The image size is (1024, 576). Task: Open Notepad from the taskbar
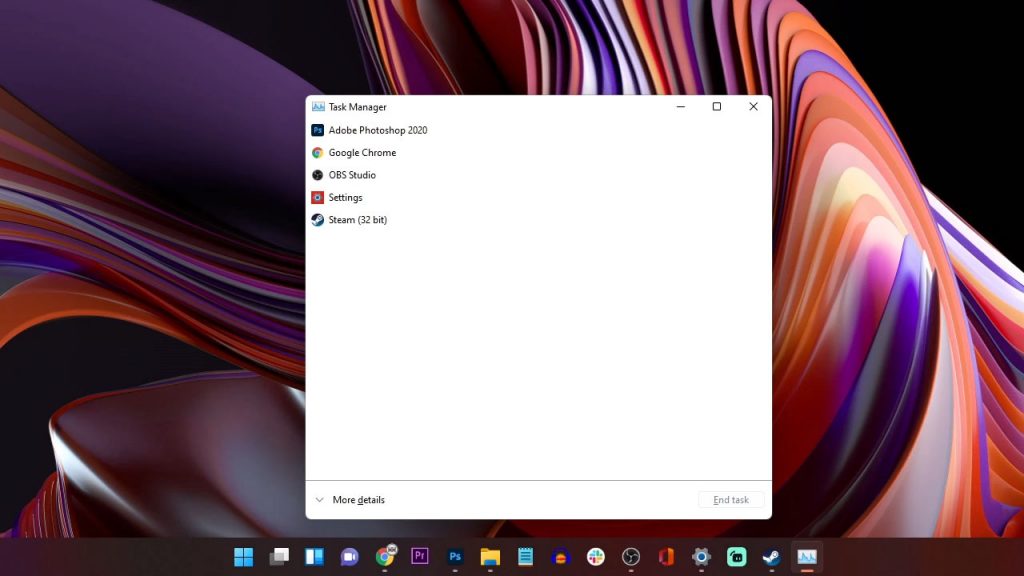(x=526, y=556)
